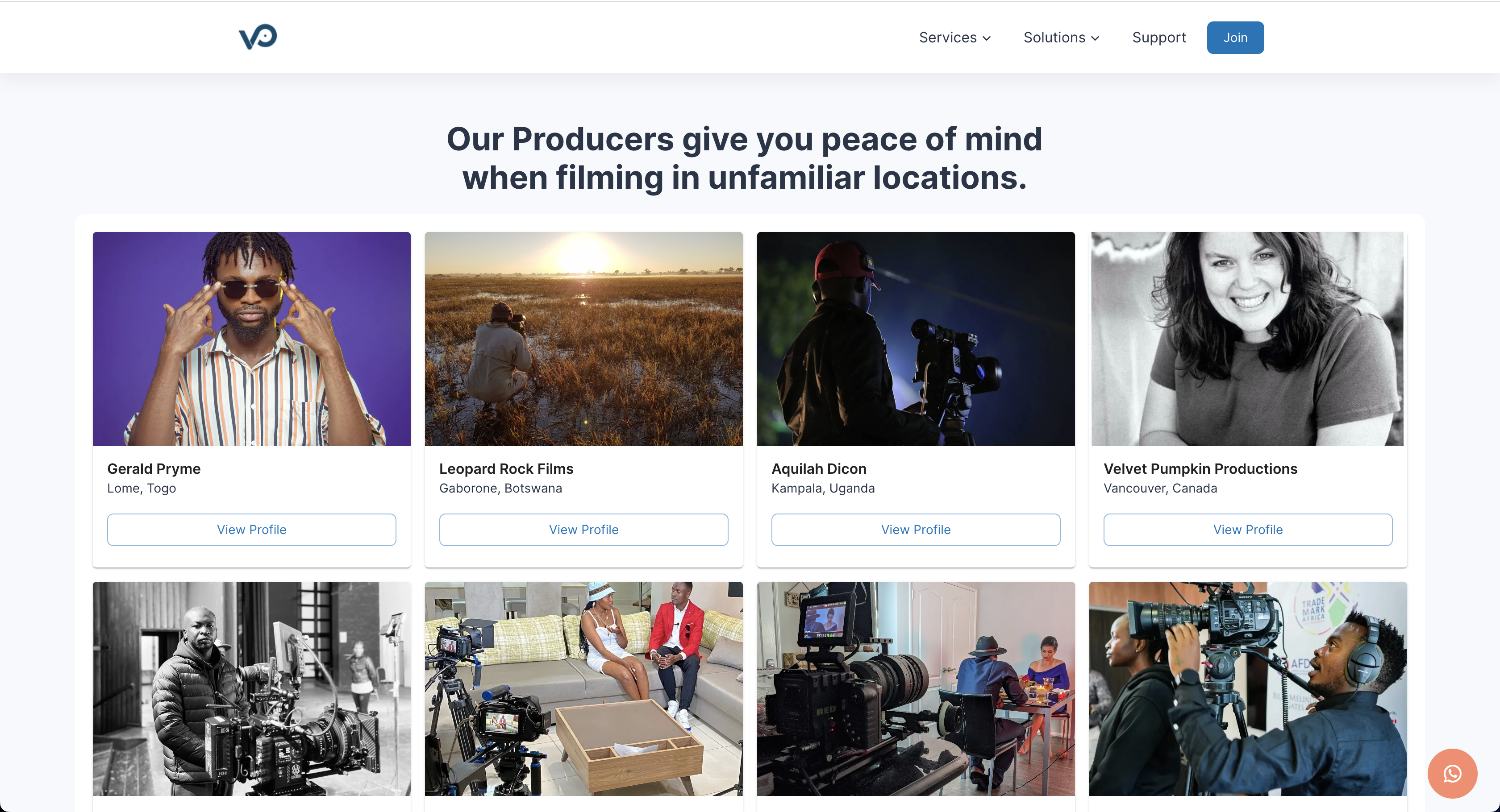Open the sofa interview shoot photo
1500x812 pixels.
click(583, 688)
